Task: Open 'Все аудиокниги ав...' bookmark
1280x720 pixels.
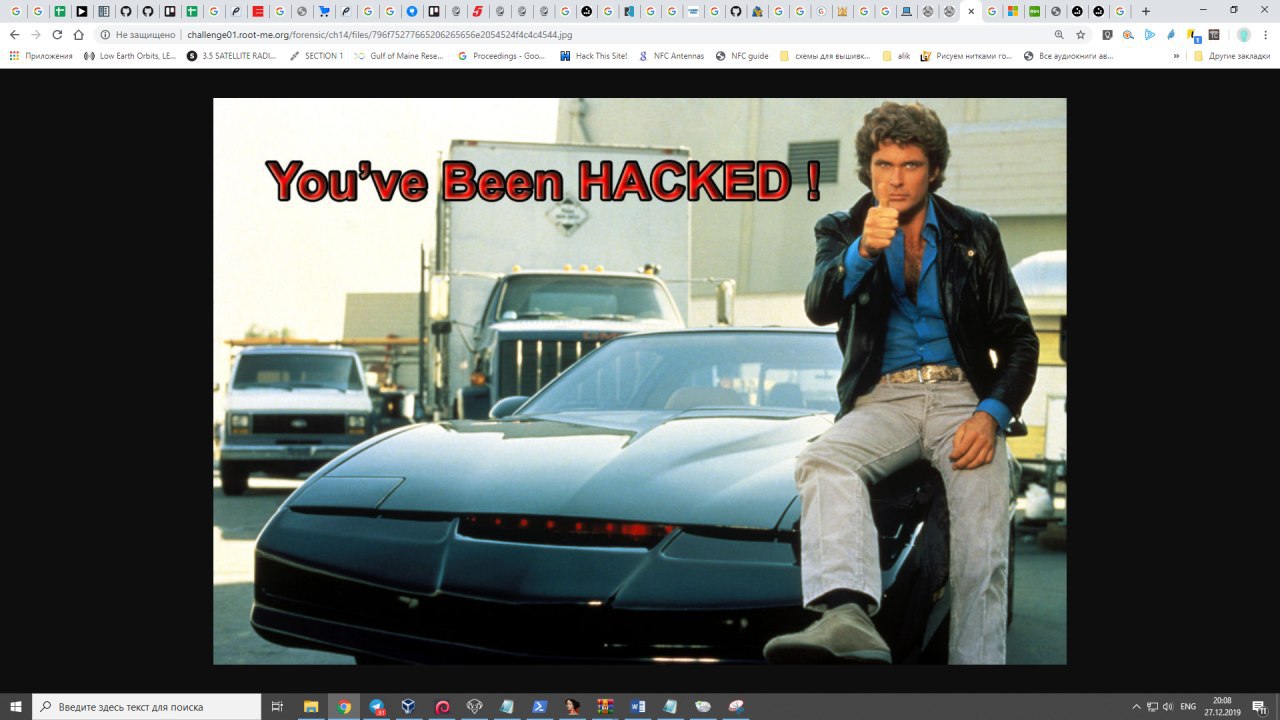Action: tap(1068, 56)
